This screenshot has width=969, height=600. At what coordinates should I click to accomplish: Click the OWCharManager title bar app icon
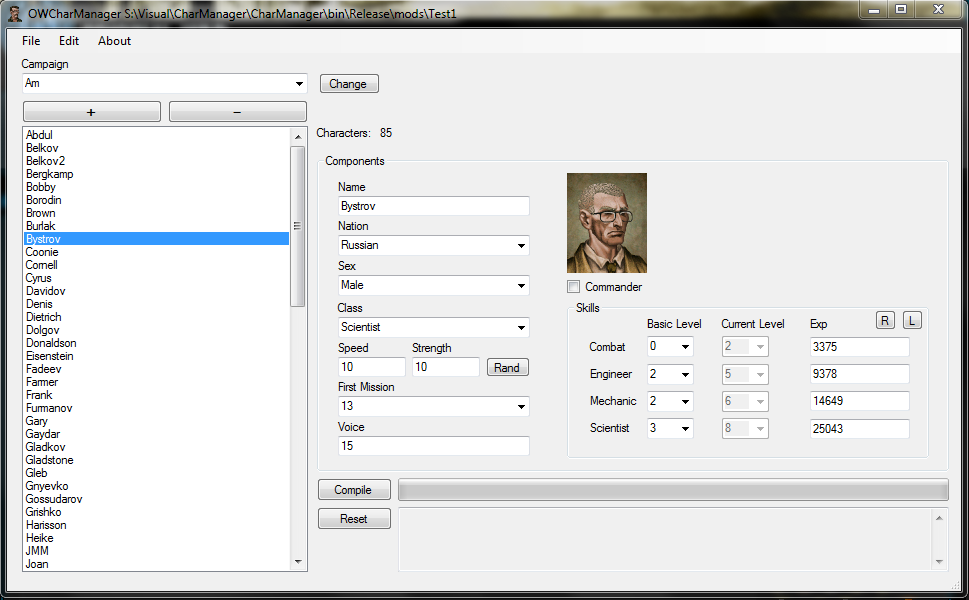15,13
